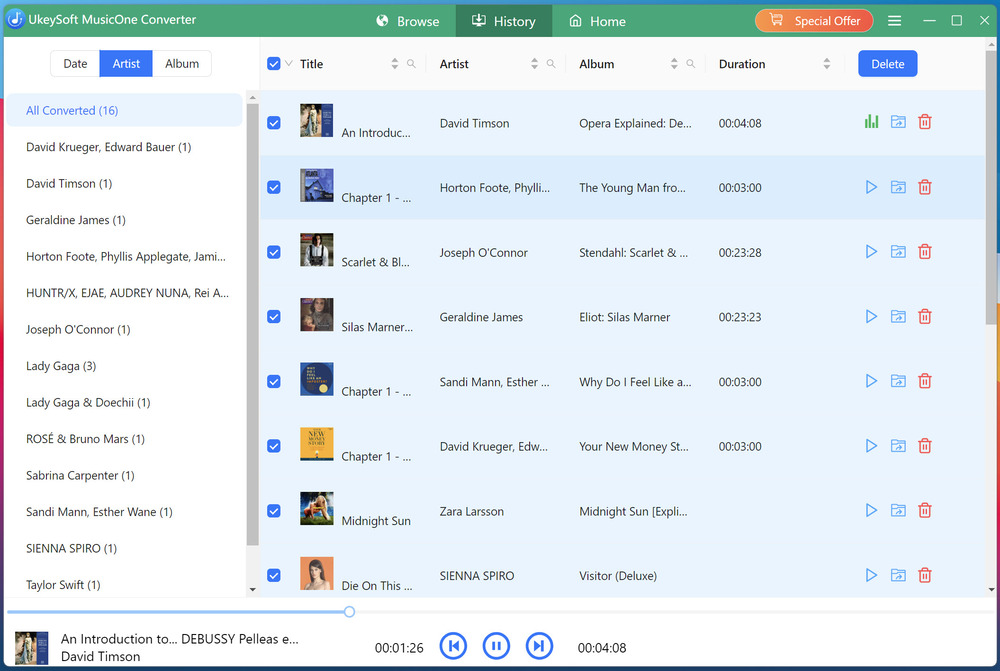Click the equalizer icon for David Timson row
The height and width of the screenshot is (671, 1000).
point(871,122)
